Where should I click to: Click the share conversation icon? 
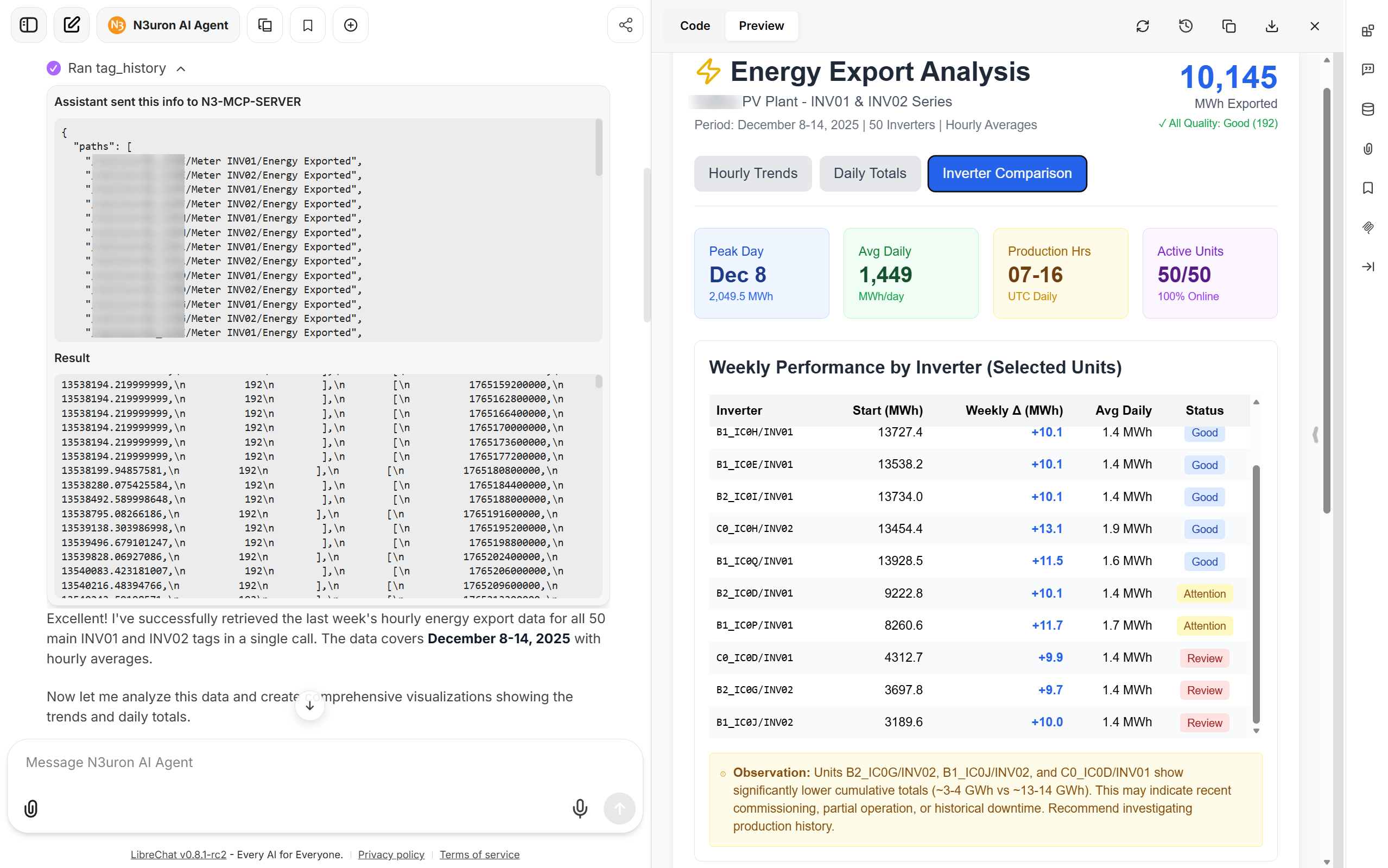point(625,26)
